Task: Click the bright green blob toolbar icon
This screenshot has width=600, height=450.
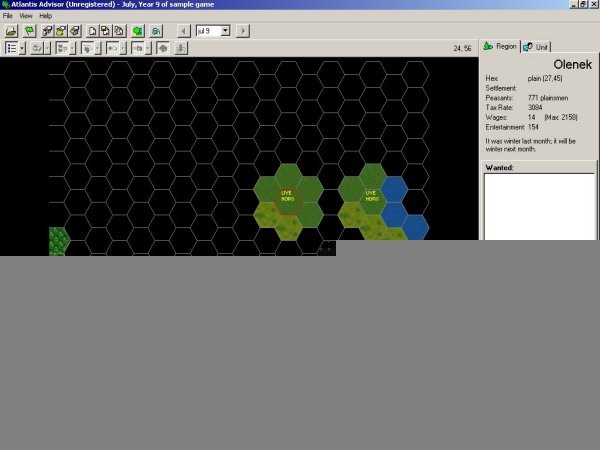Action: [x=138, y=31]
